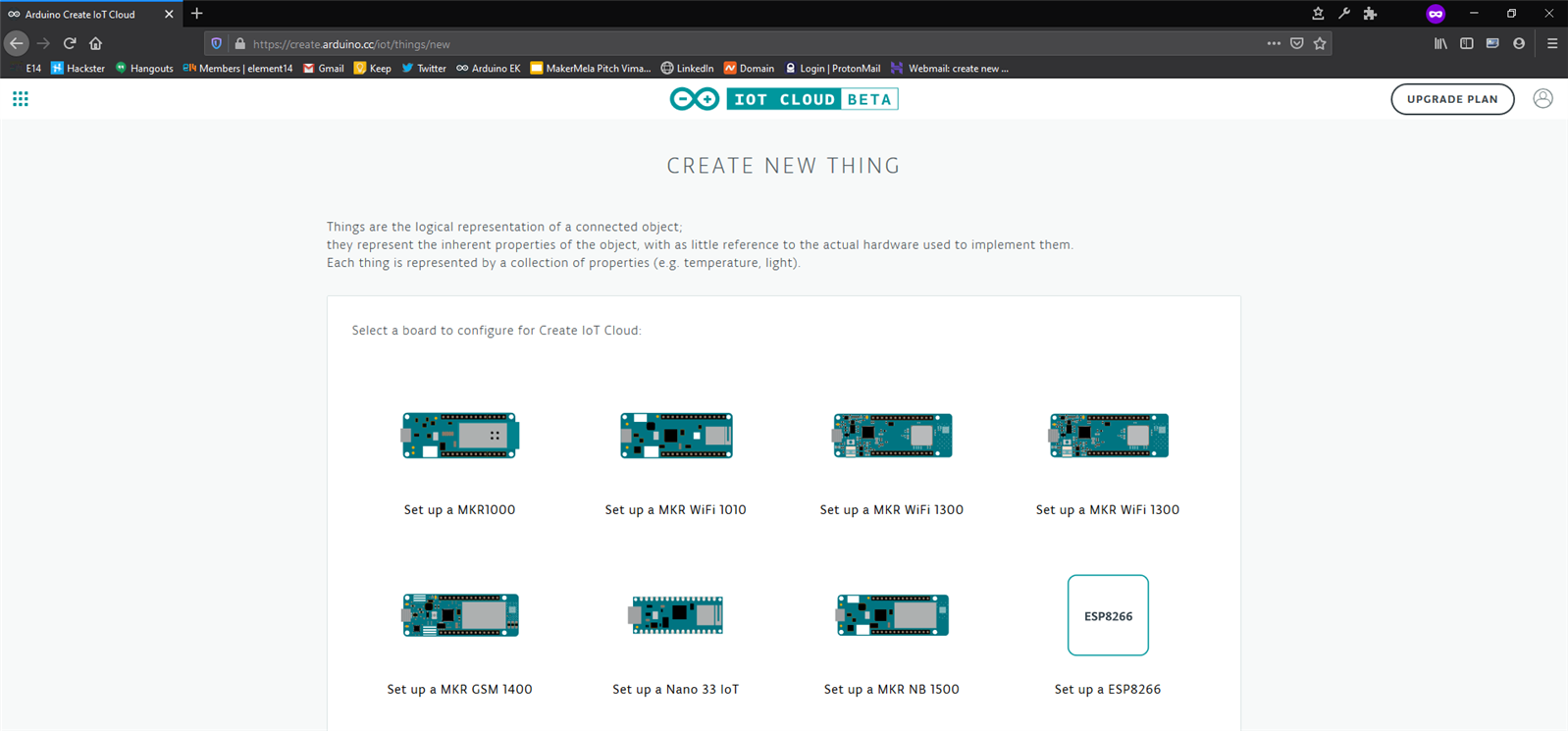Screen dimensions: 1568x731
Task: Choose the Nano 33 IoT board image
Action: click(677, 615)
